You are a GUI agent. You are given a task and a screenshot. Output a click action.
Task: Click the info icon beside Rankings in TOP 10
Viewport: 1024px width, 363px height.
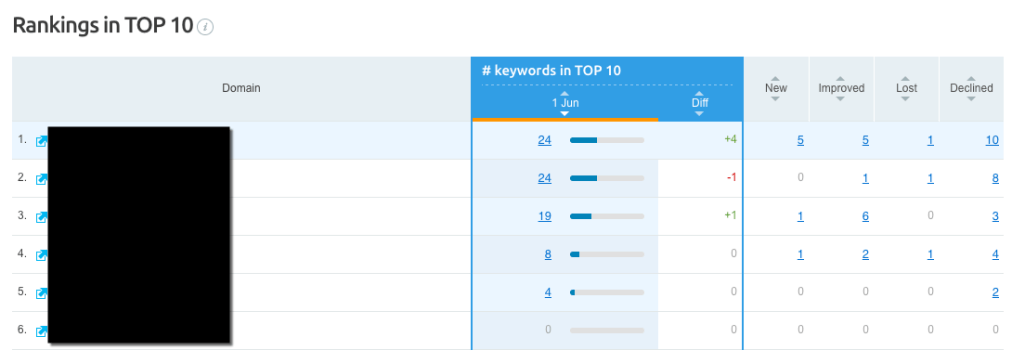coord(206,27)
